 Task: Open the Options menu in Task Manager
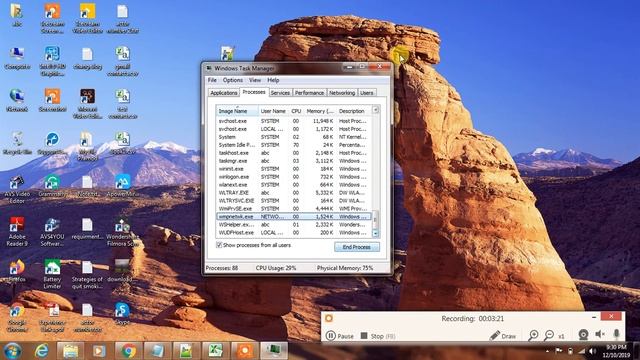click(x=233, y=80)
